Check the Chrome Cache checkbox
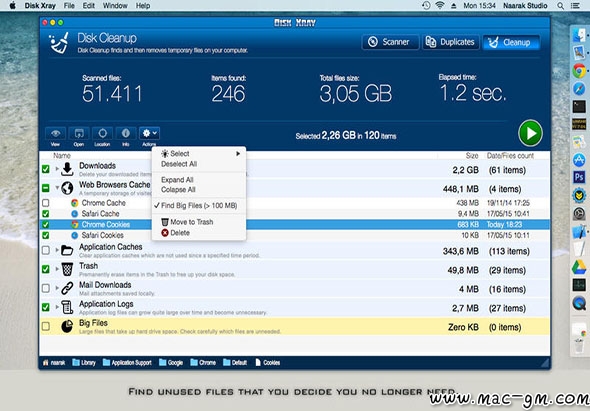This screenshot has height=411, width=590. (46, 203)
